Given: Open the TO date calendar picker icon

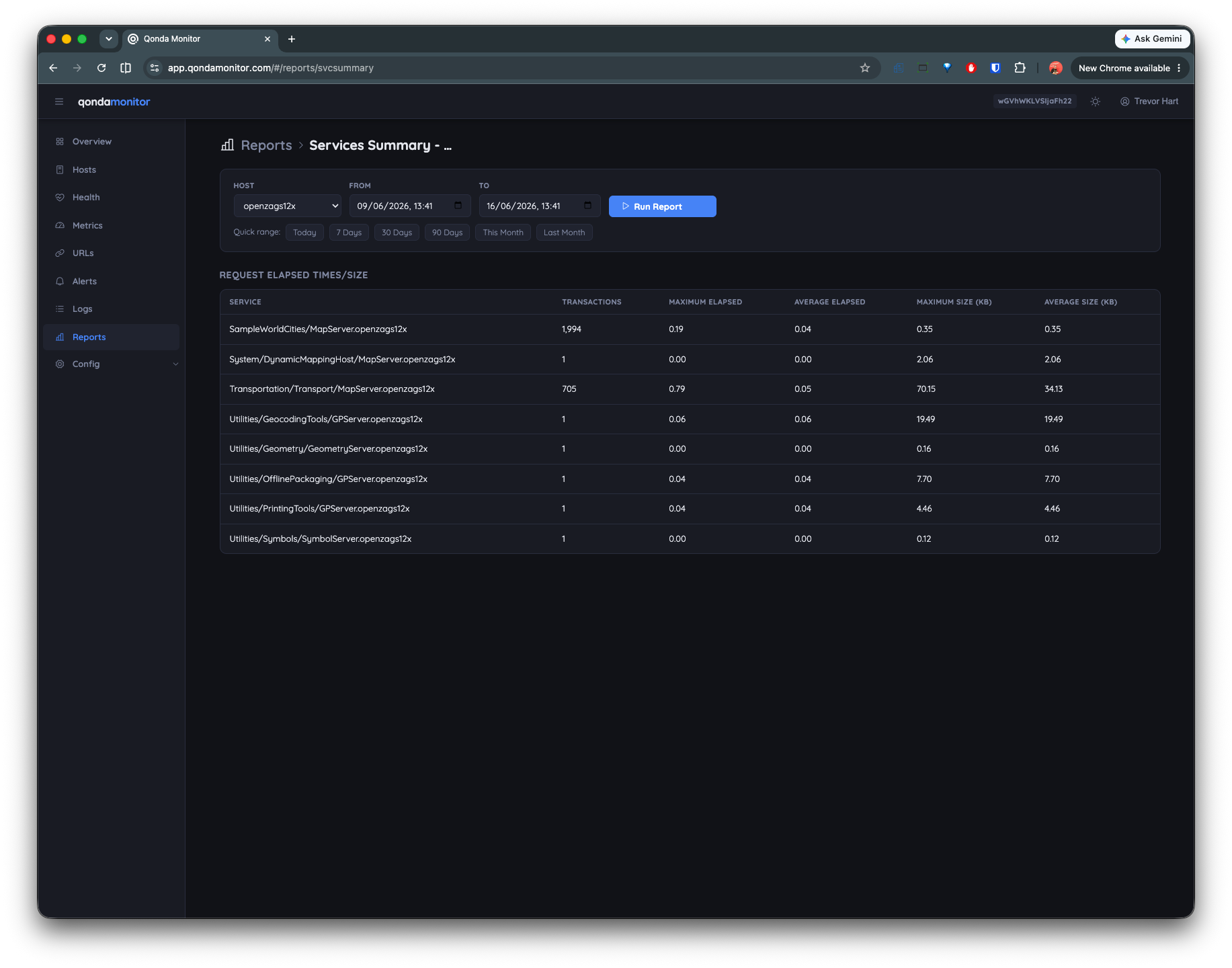Looking at the screenshot, I should (x=588, y=206).
